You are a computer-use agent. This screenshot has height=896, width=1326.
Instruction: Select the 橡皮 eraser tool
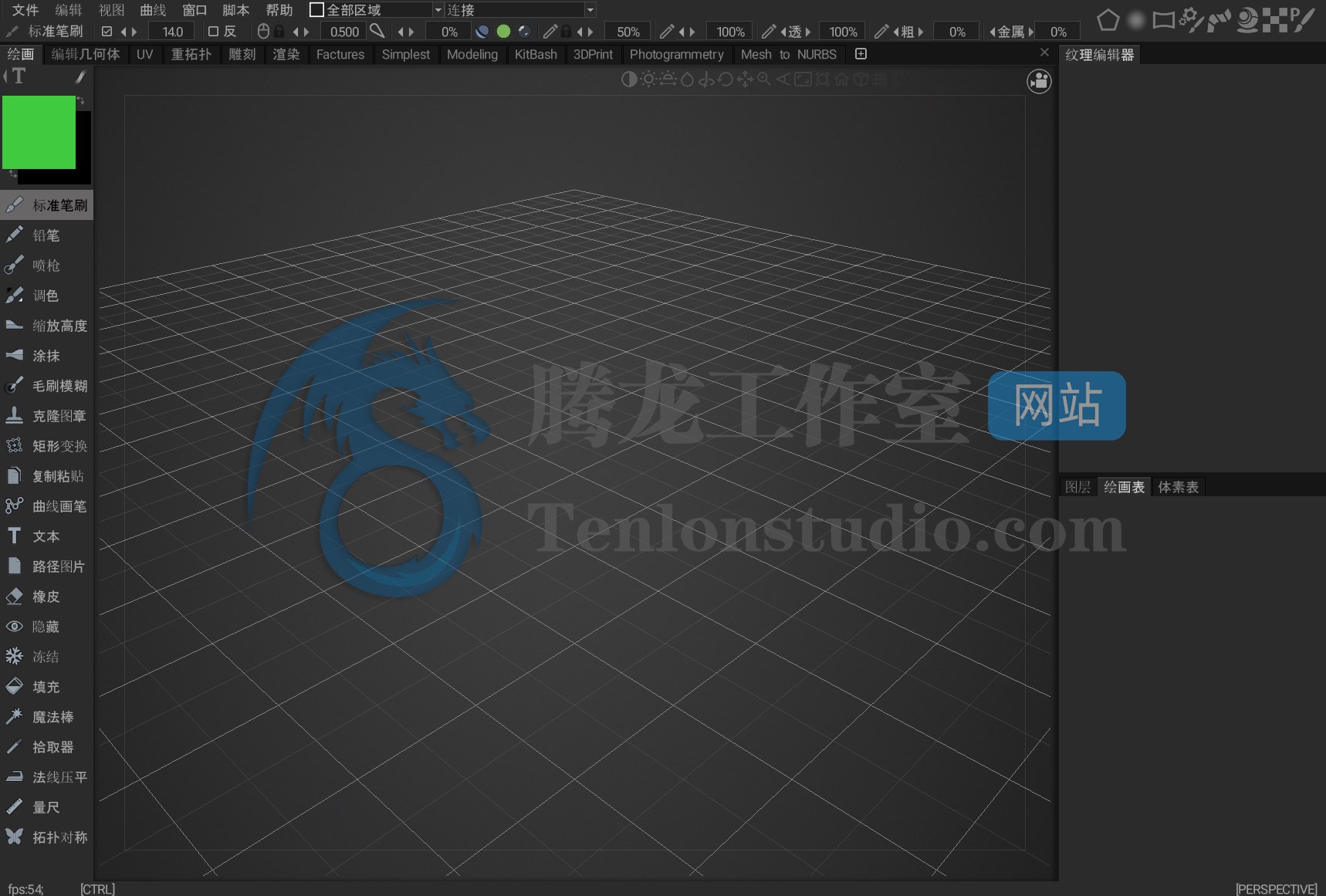pos(46,597)
